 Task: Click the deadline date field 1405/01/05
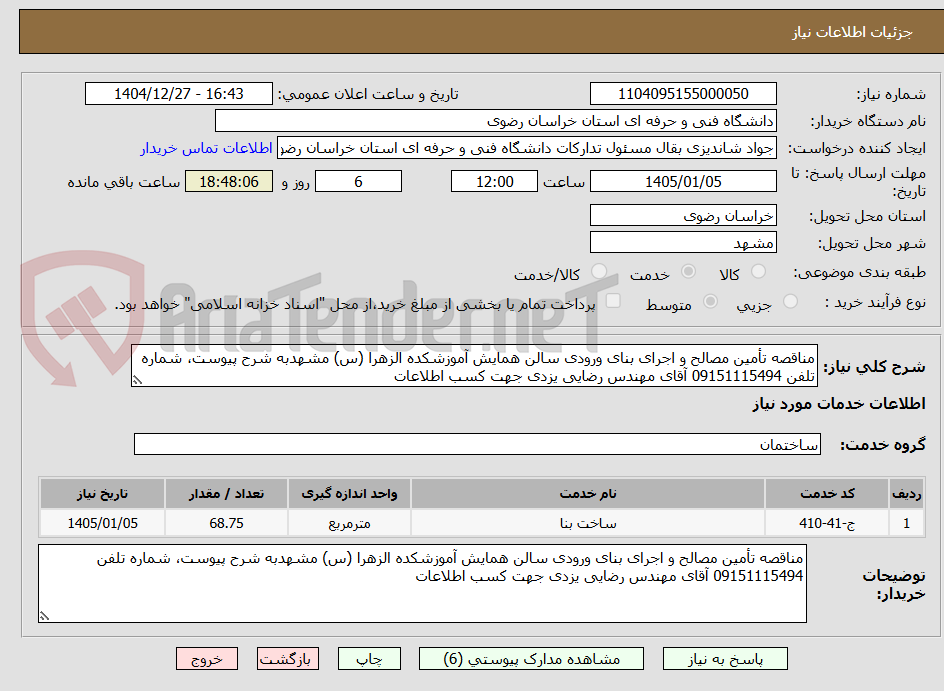[x=683, y=181]
